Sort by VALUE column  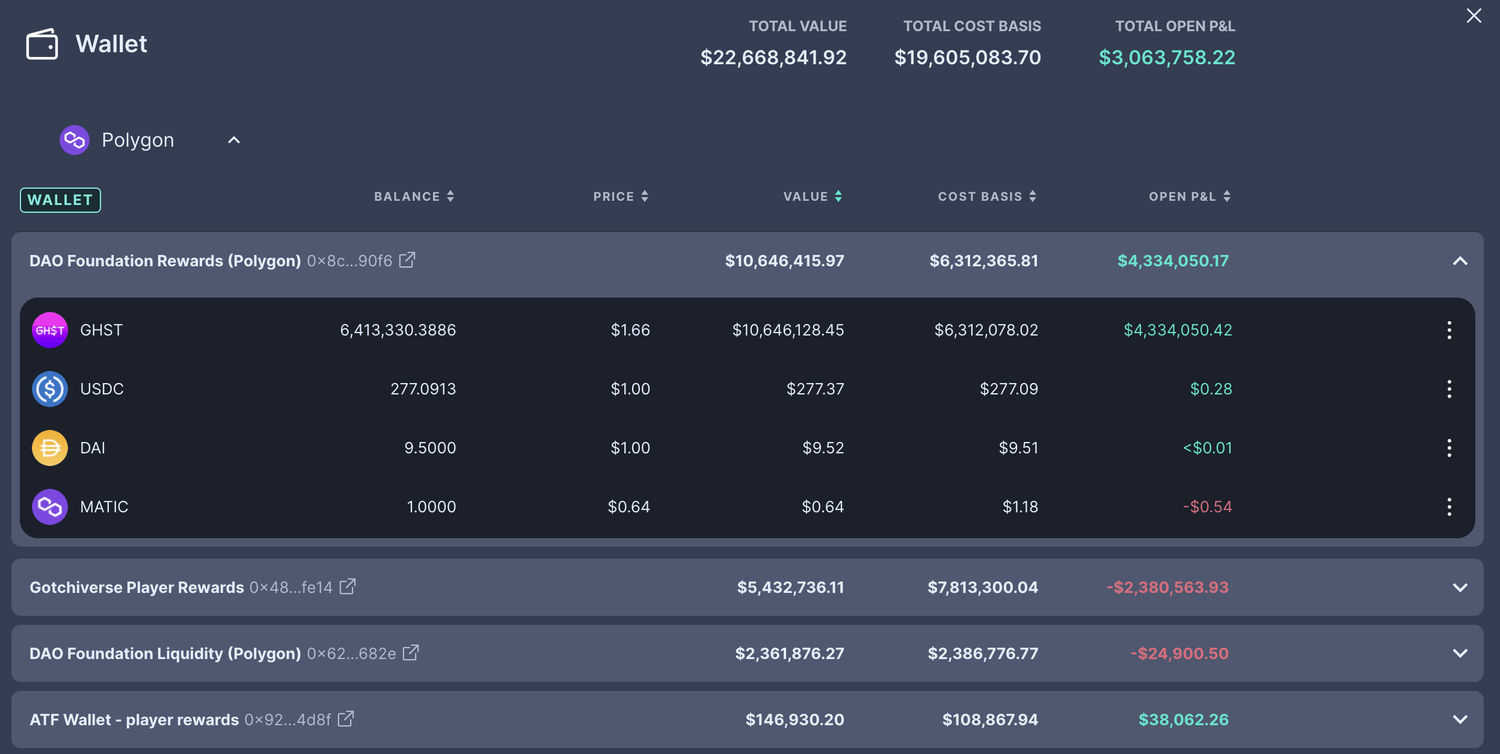click(813, 196)
